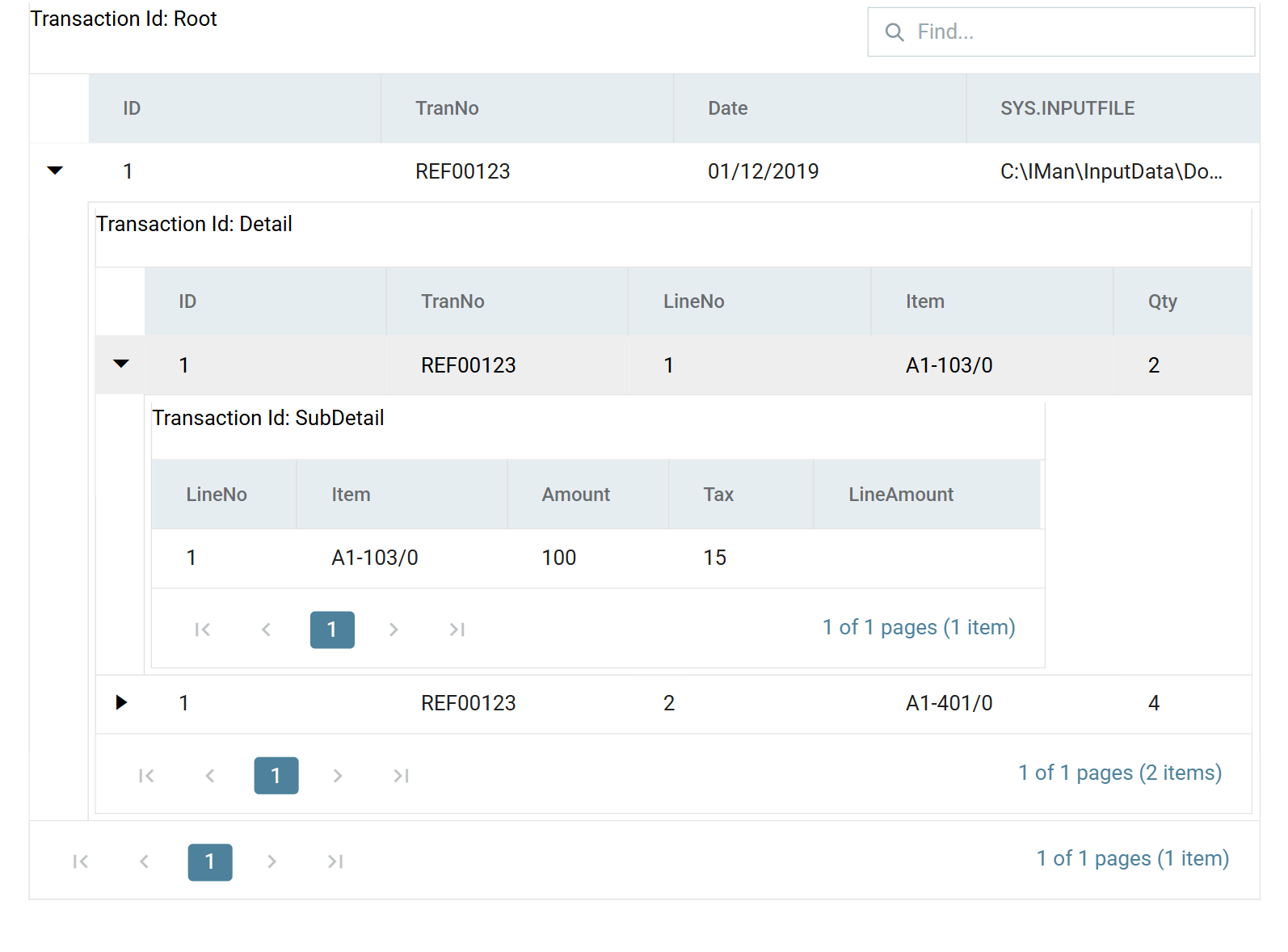Click the C:\IMan\InputData\Do... file path cell
The height and width of the screenshot is (952, 1288).
(x=1113, y=171)
